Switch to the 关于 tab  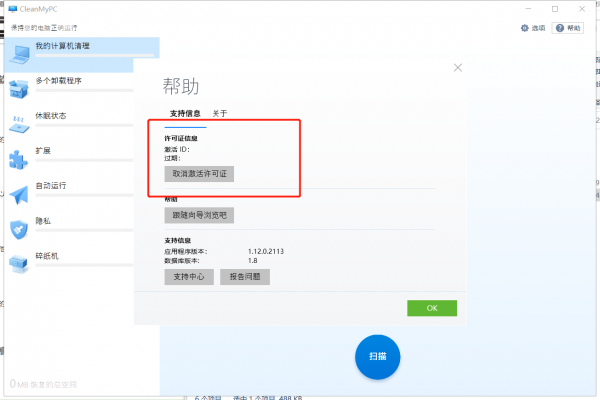coord(220,113)
